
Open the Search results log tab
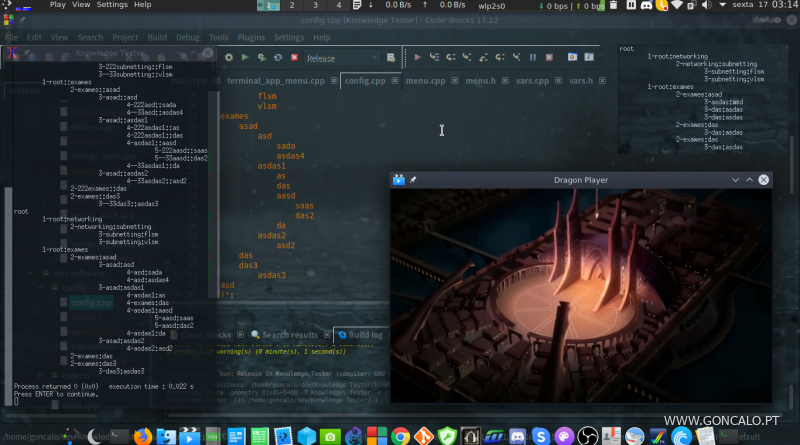289,334
